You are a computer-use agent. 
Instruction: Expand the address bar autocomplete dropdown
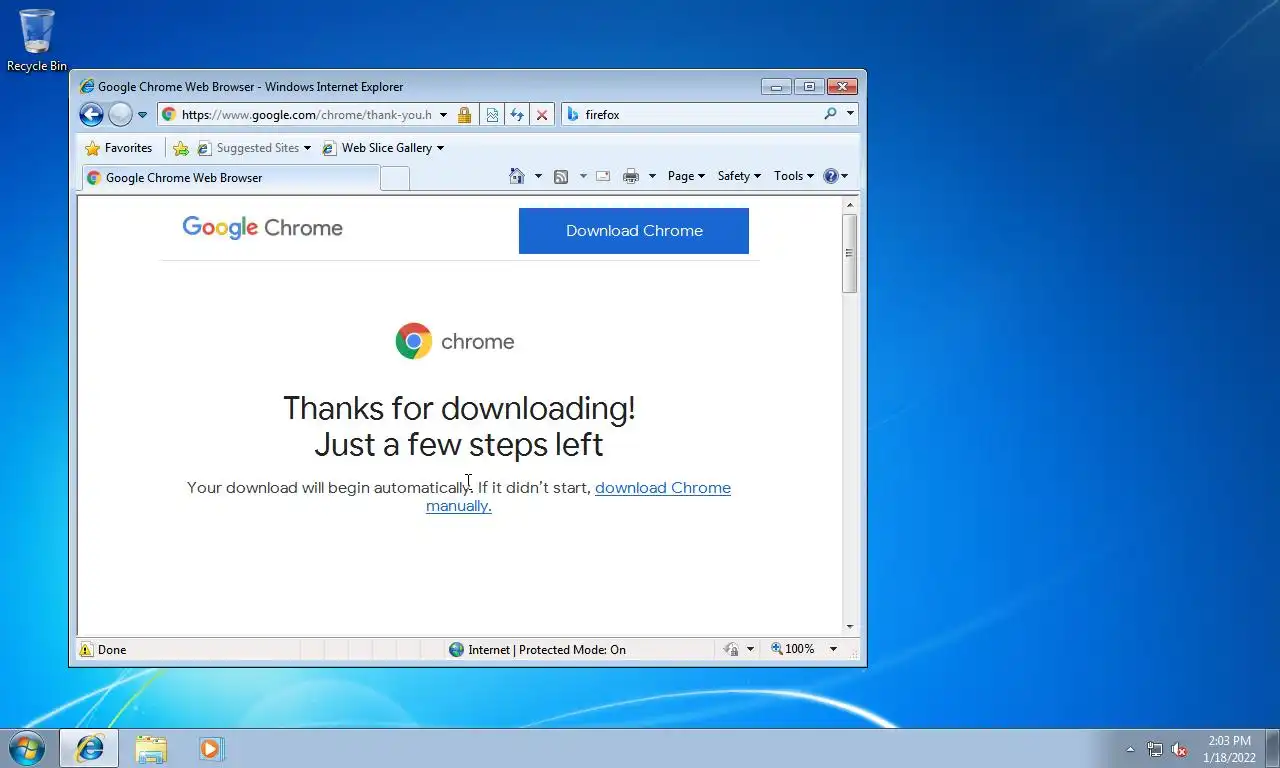[x=444, y=115]
